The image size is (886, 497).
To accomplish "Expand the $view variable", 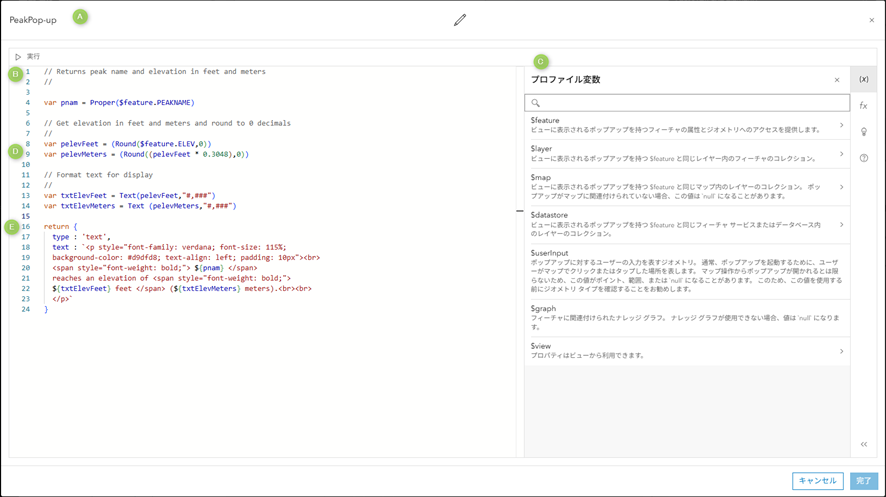I will (x=841, y=351).
